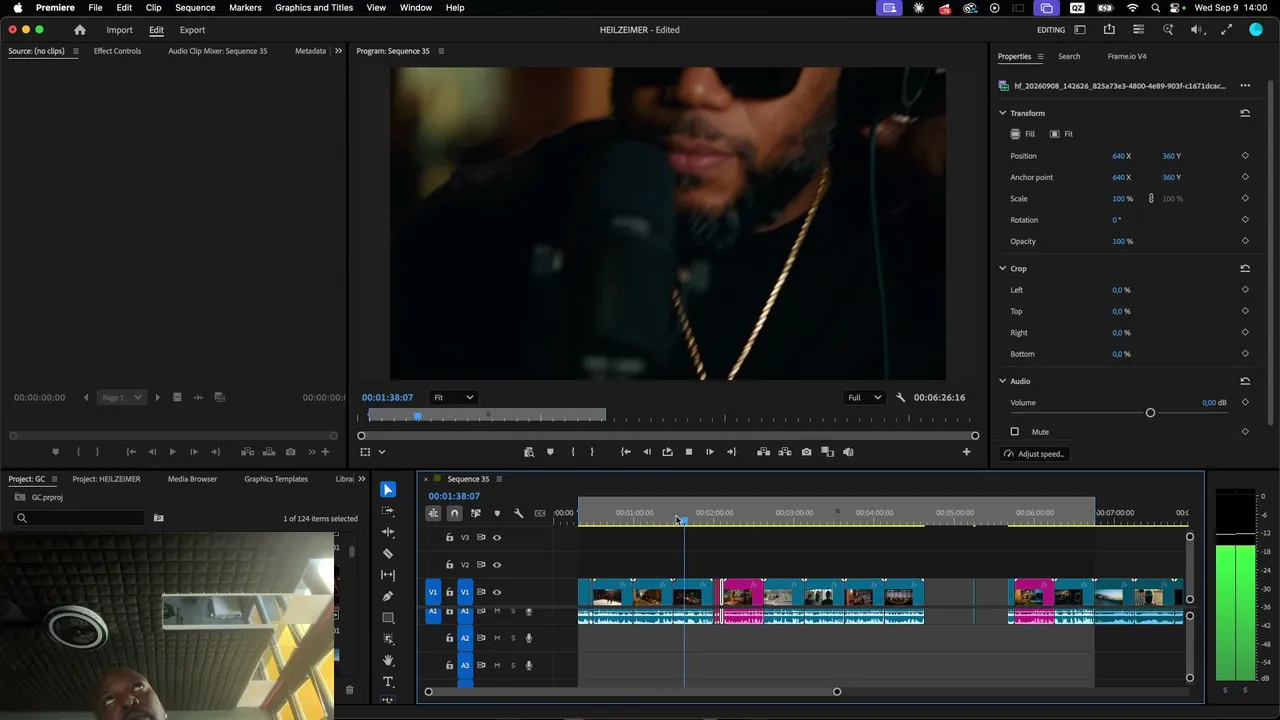The image size is (1280, 720).
Task: Toggle lock on track V3
Action: pos(449,538)
